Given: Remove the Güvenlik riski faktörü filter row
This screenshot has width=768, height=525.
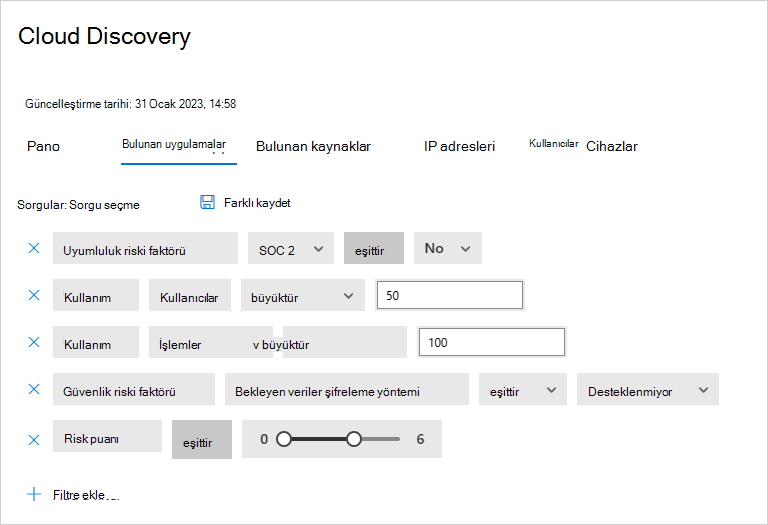Looking at the screenshot, I should point(34,389).
